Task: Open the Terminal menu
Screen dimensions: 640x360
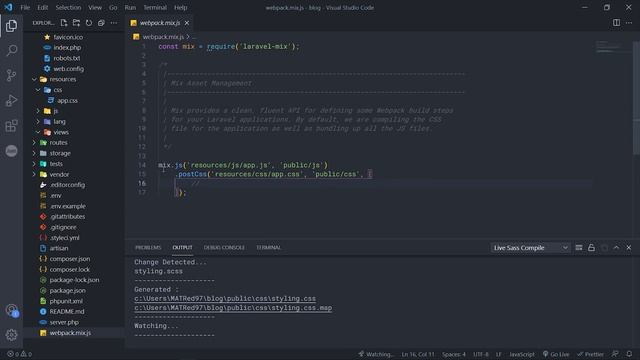Action: click(155, 7)
